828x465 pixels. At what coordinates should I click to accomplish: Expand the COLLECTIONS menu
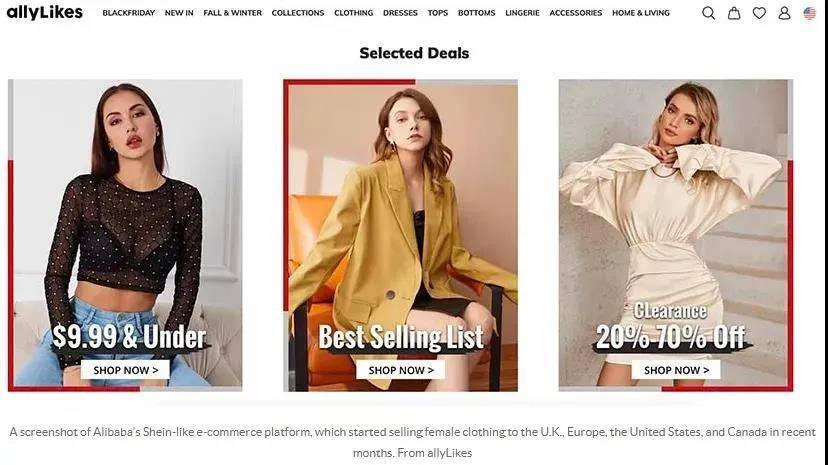tap(298, 13)
